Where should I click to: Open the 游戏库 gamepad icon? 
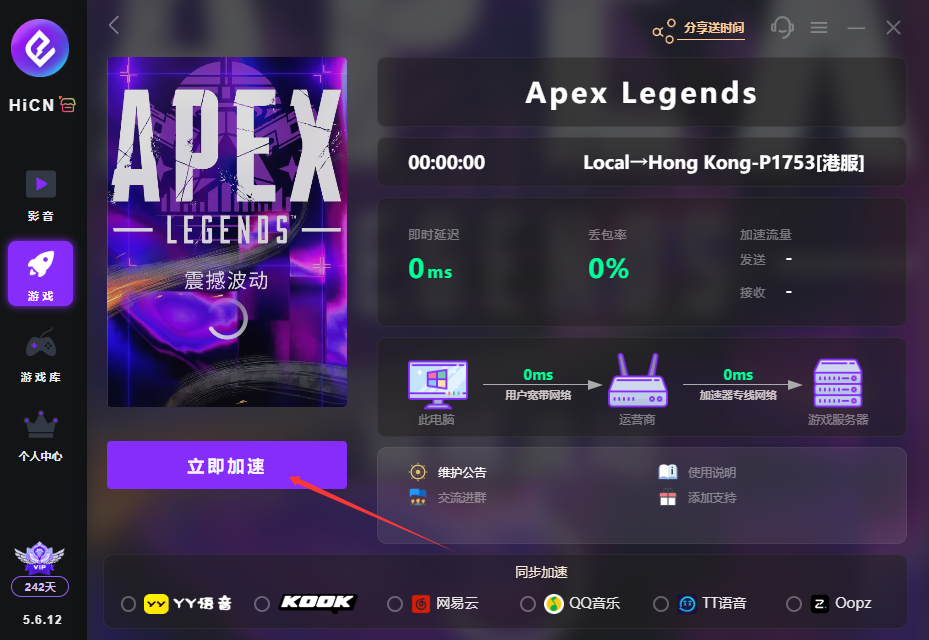coord(41,344)
